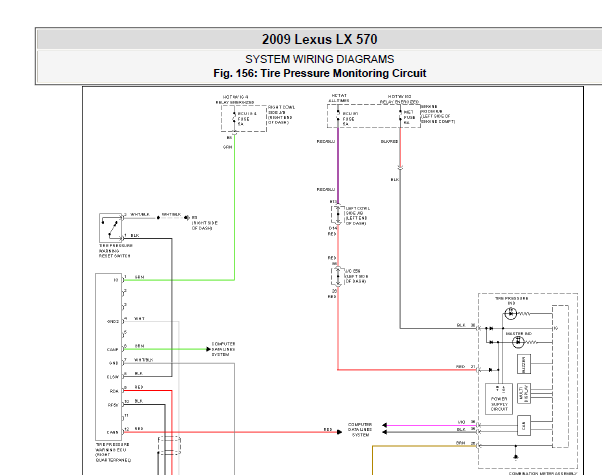The height and width of the screenshot is (475, 602).
Task: Click the VIO wire label
Action: [461, 422]
